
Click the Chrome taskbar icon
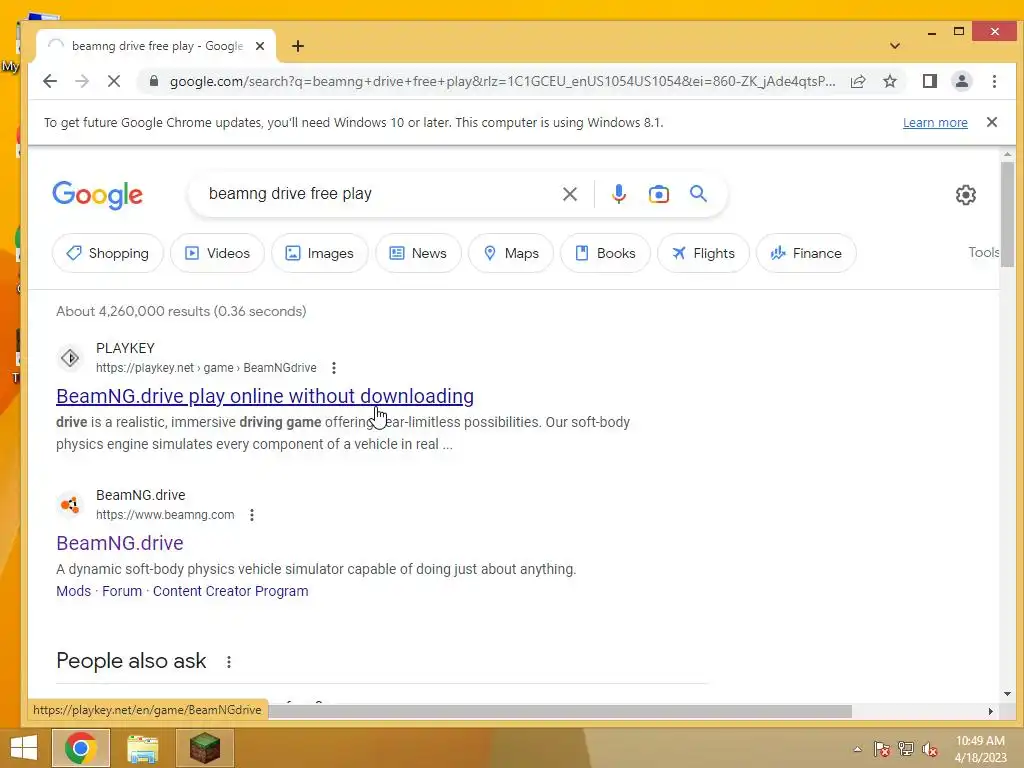click(x=80, y=748)
